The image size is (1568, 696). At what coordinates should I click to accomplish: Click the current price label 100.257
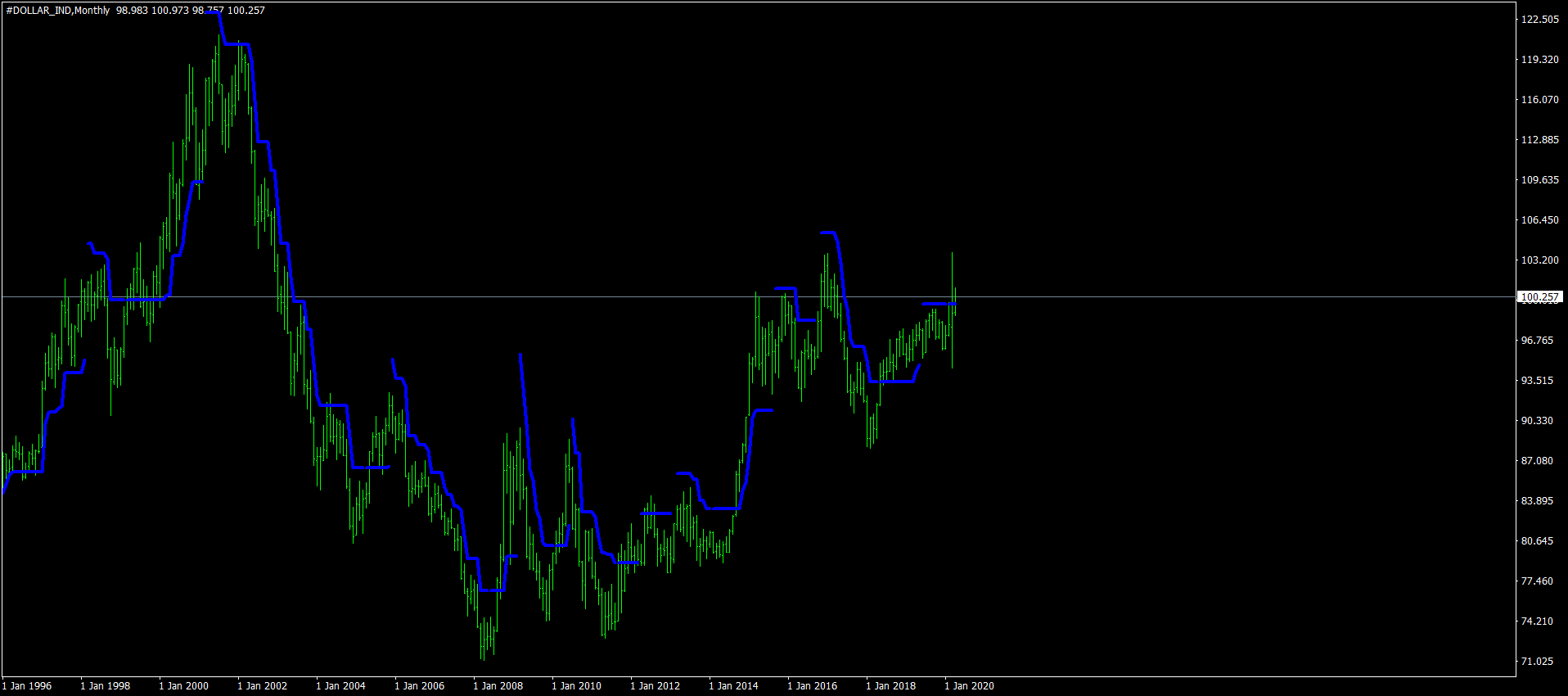point(1539,297)
